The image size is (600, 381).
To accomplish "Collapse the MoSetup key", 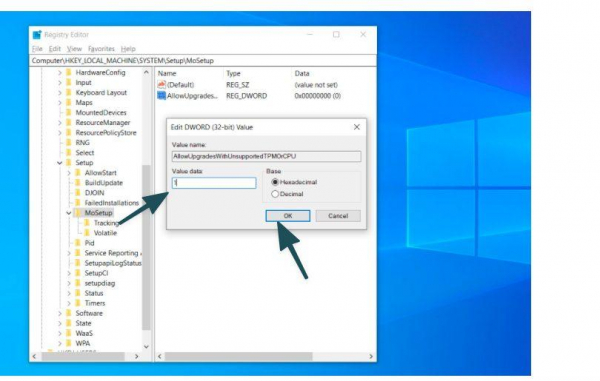I will 69,213.
